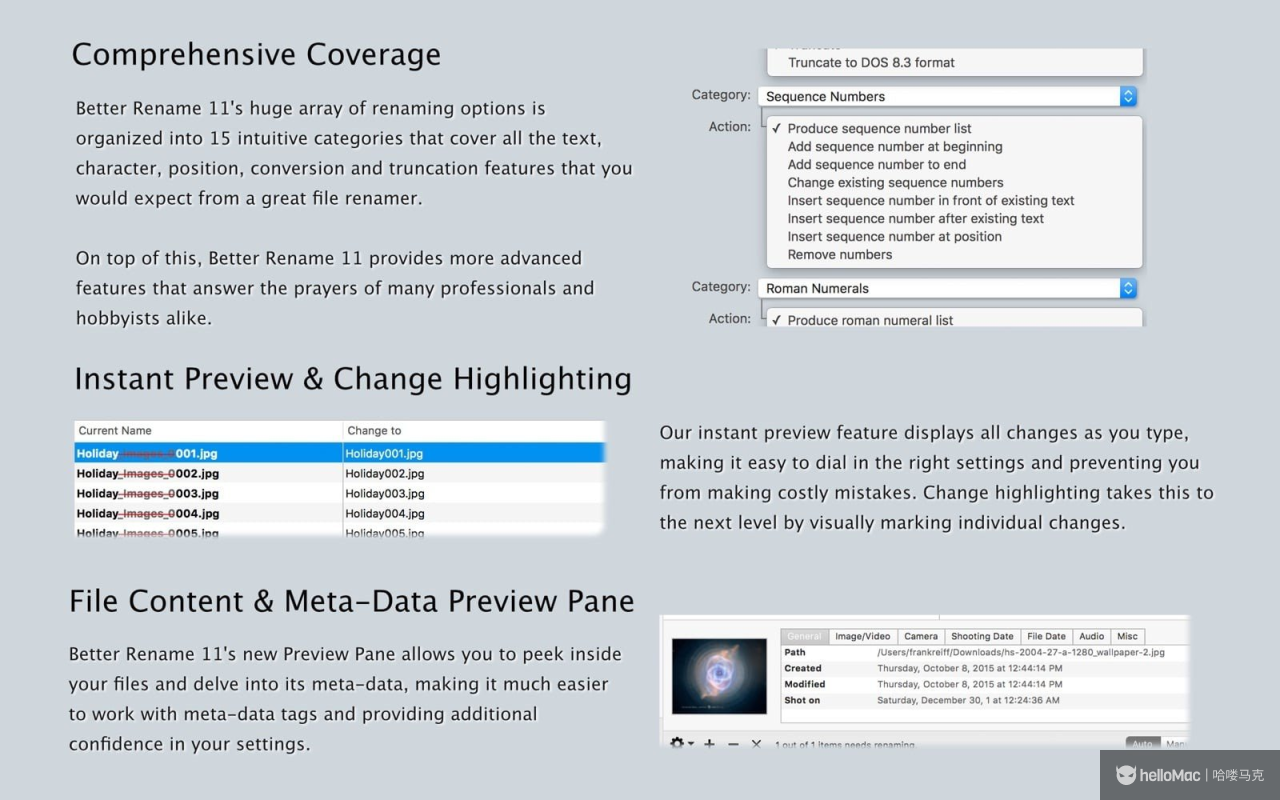Choose Remove numbers action

tap(840, 254)
